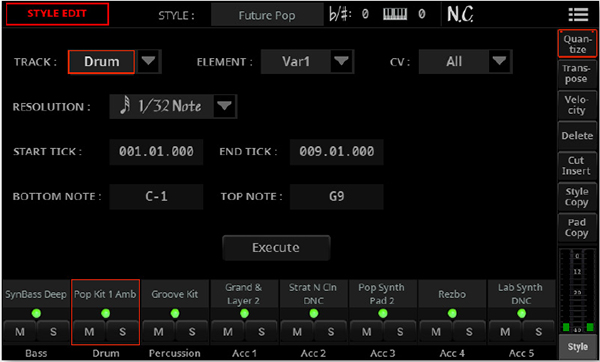
Task: Click the green status LED on the Drum track
Action: [106, 313]
